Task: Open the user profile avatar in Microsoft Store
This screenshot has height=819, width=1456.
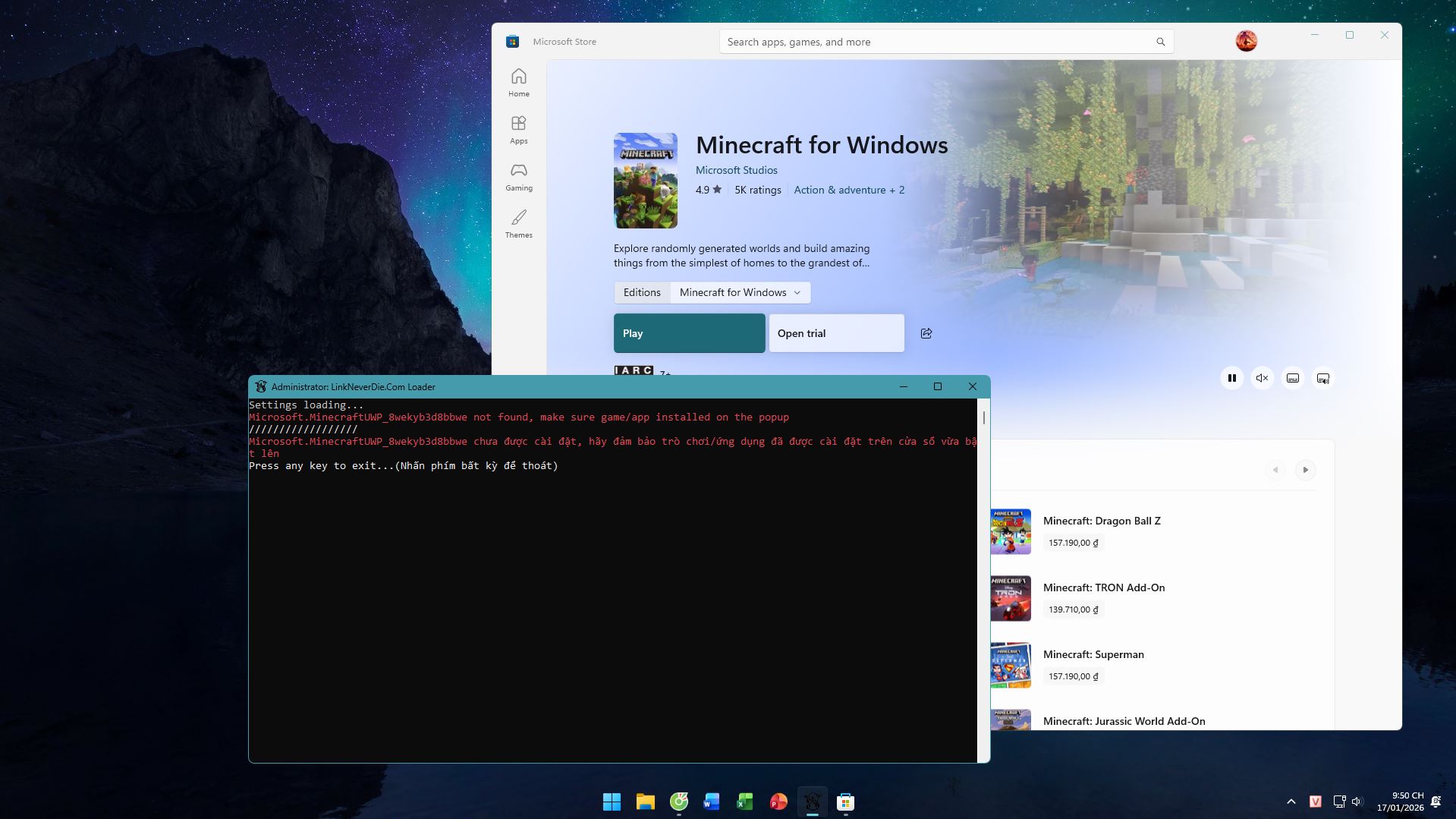Action: (x=1246, y=41)
